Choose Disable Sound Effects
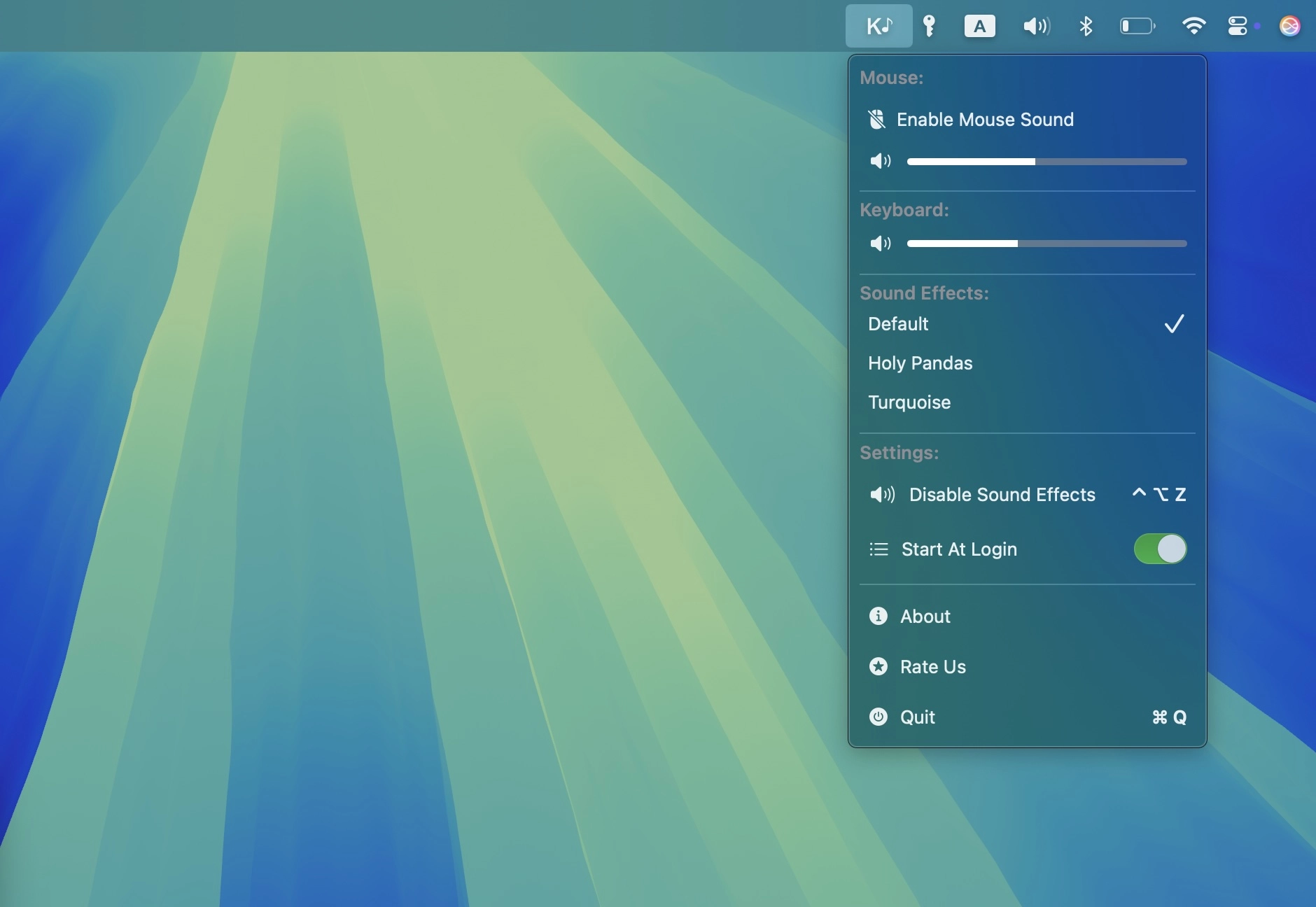Screen dimensions: 1316x907 point(1002,495)
